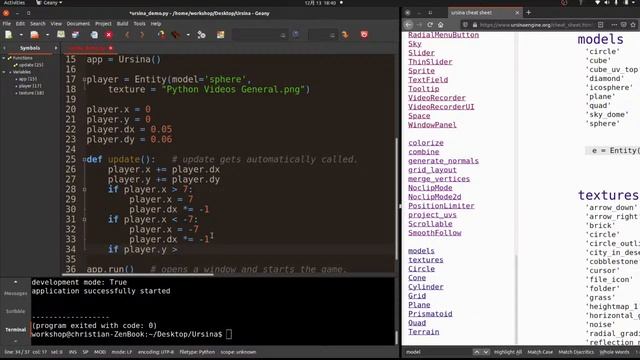
Task: Click the Geany toolbar search text field
Action: click(x=259, y=35)
